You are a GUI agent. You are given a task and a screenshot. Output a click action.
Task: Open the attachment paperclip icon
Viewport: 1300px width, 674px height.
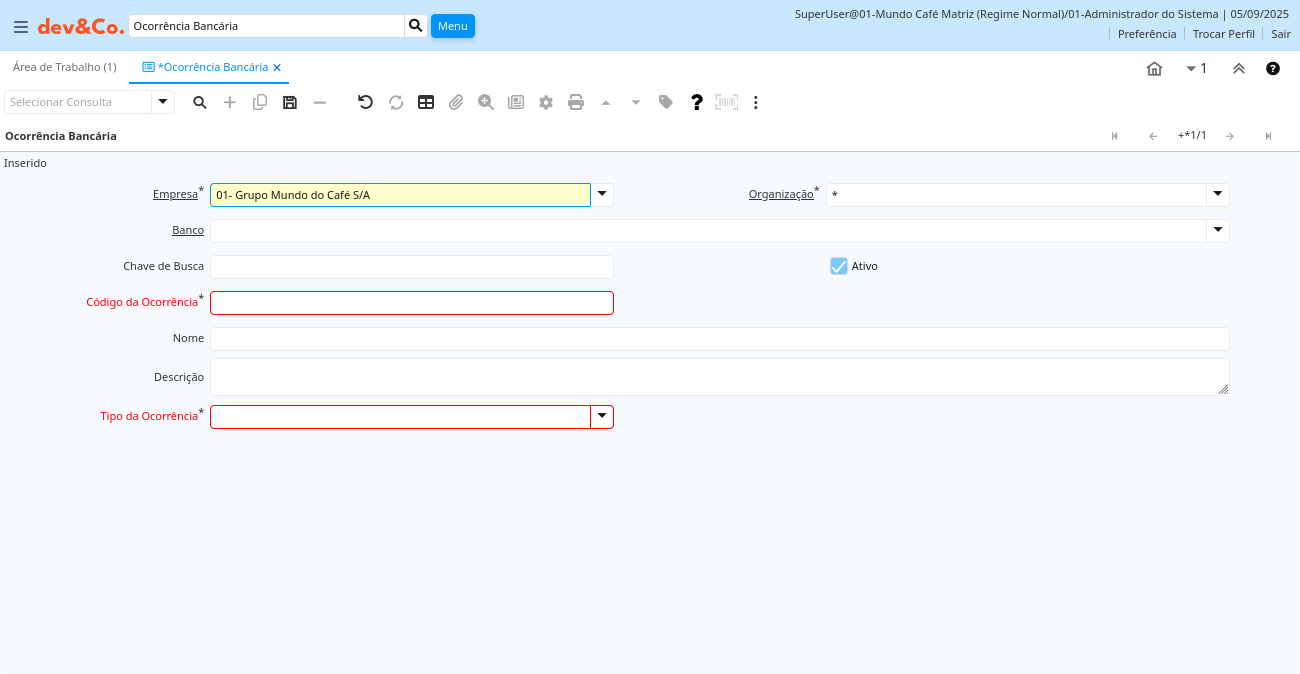tap(456, 102)
